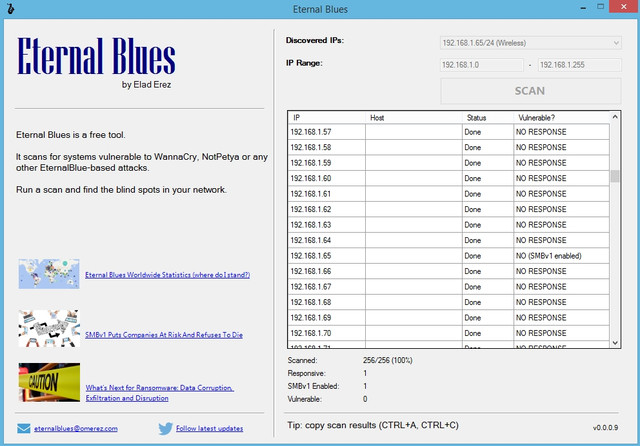This screenshot has width=640, height=446.
Task: Open Eternal Blues Worldwide Statistics link
Action: (x=167, y=275)
